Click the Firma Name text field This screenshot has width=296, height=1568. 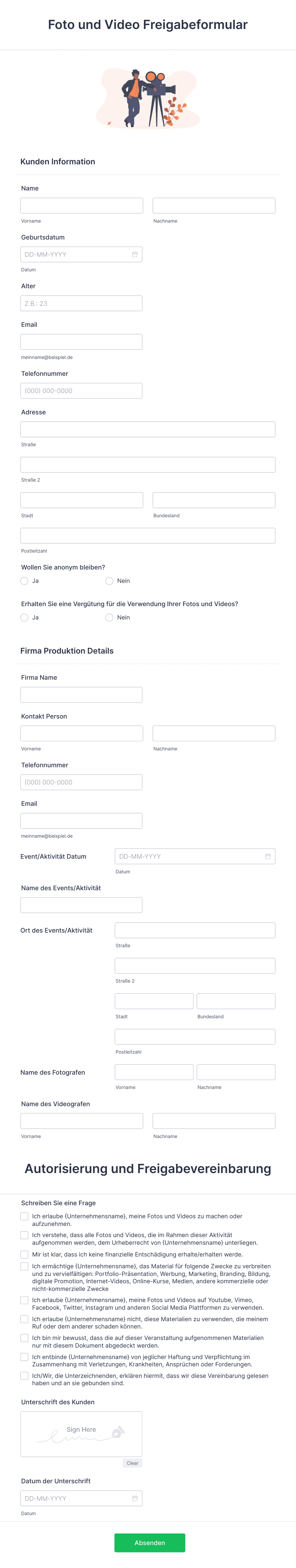coord(81,695)
